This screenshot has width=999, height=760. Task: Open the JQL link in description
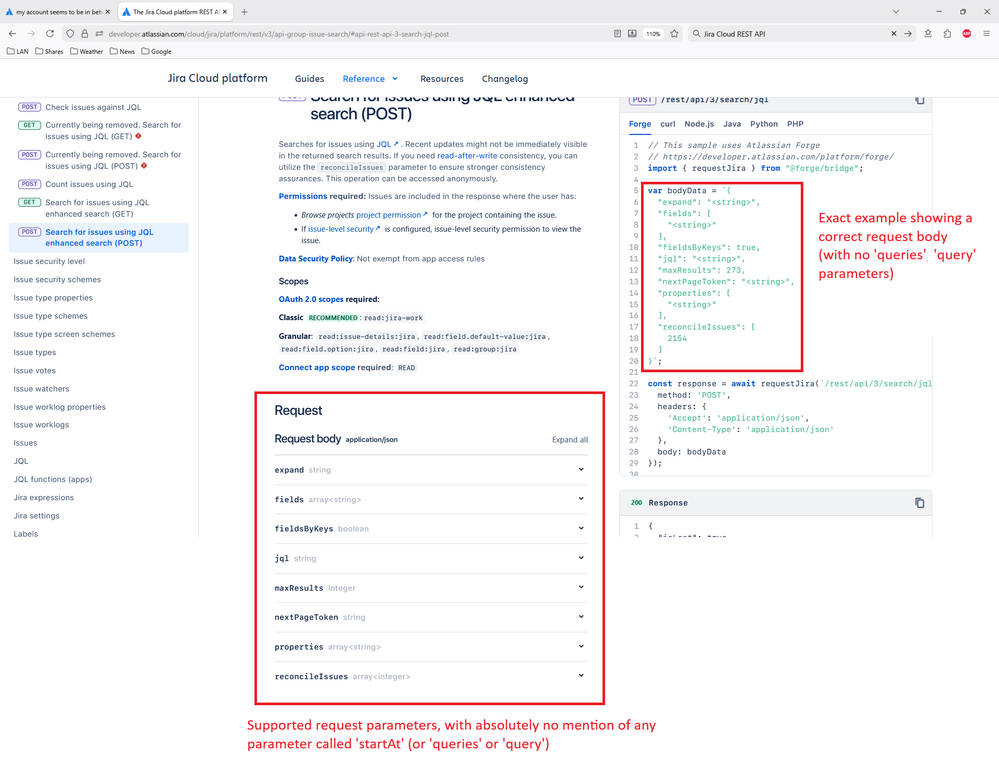[x=387, y=145]
